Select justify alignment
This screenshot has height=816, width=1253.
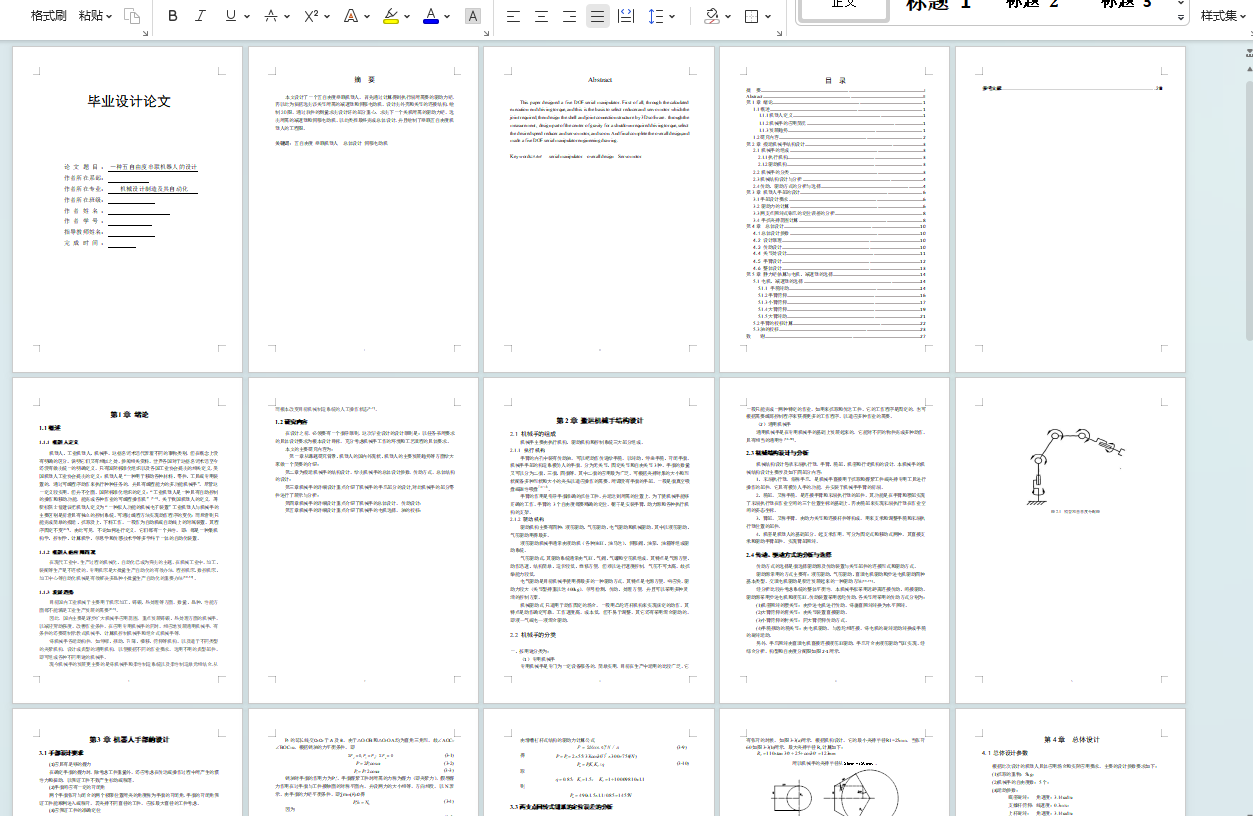tap(597, 16)
